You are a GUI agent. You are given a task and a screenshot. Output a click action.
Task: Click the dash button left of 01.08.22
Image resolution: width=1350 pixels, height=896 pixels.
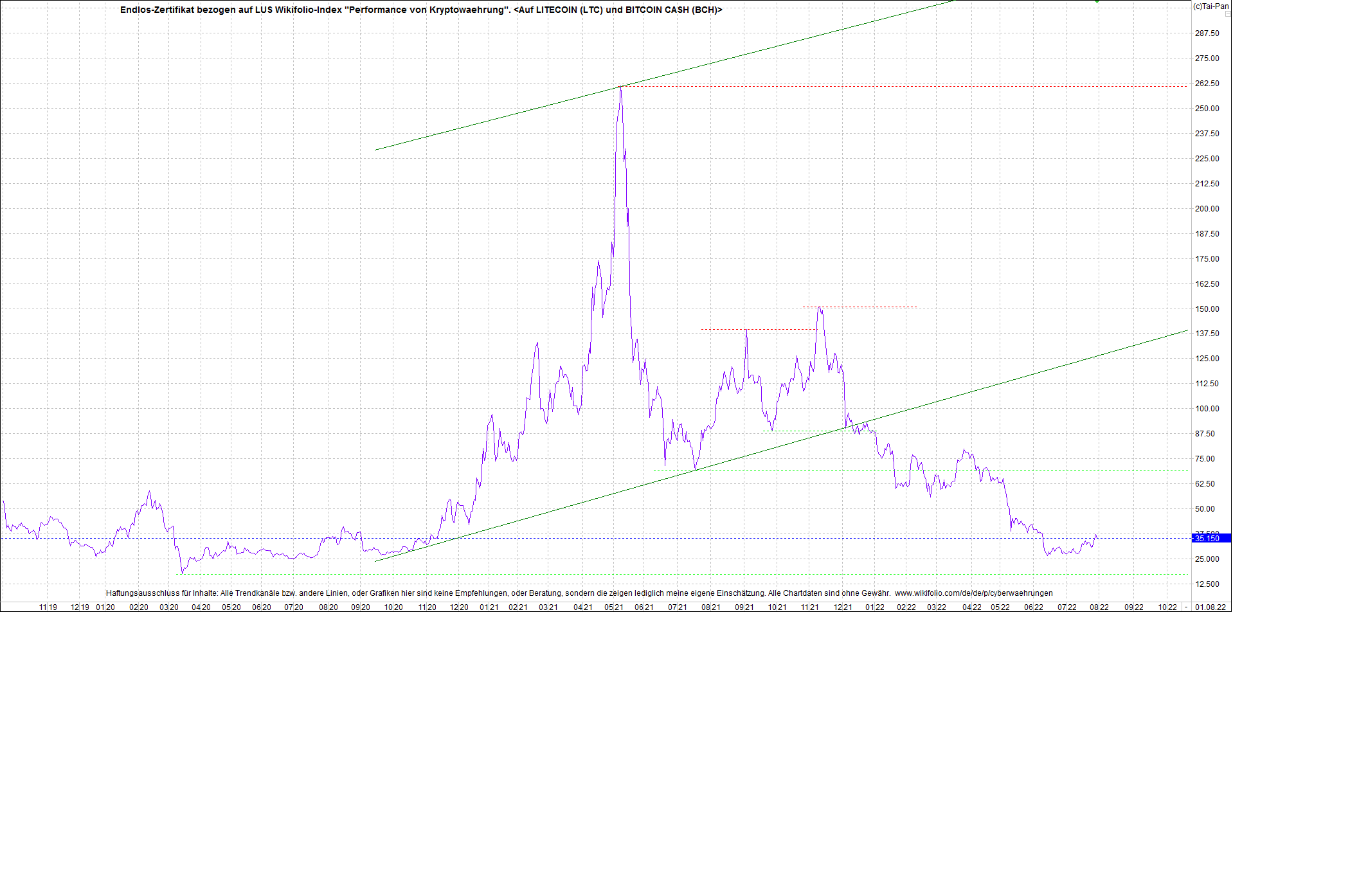[1186, 607]
